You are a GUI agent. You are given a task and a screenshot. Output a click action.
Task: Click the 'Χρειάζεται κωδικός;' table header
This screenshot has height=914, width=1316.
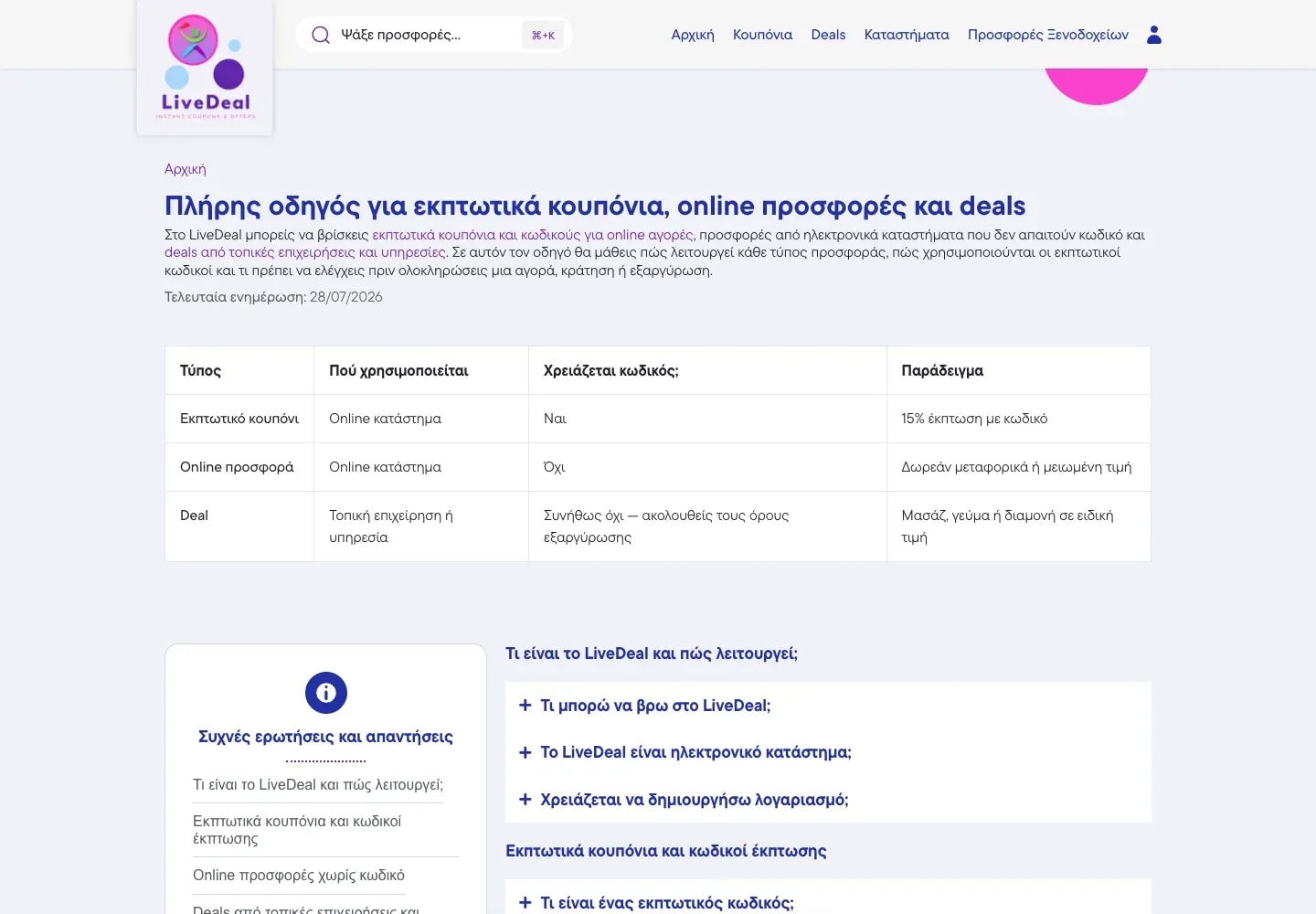[707, 370]
